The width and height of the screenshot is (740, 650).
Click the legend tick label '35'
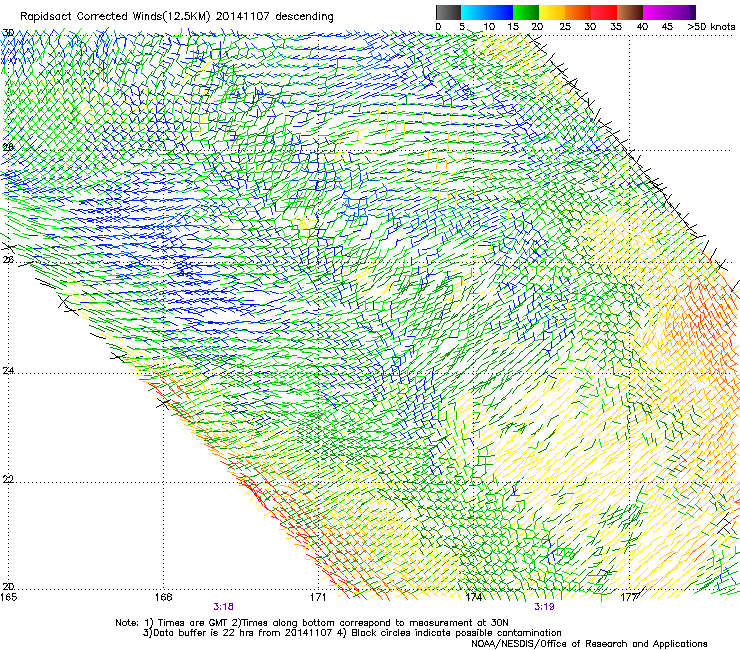[x=616, y=27]
